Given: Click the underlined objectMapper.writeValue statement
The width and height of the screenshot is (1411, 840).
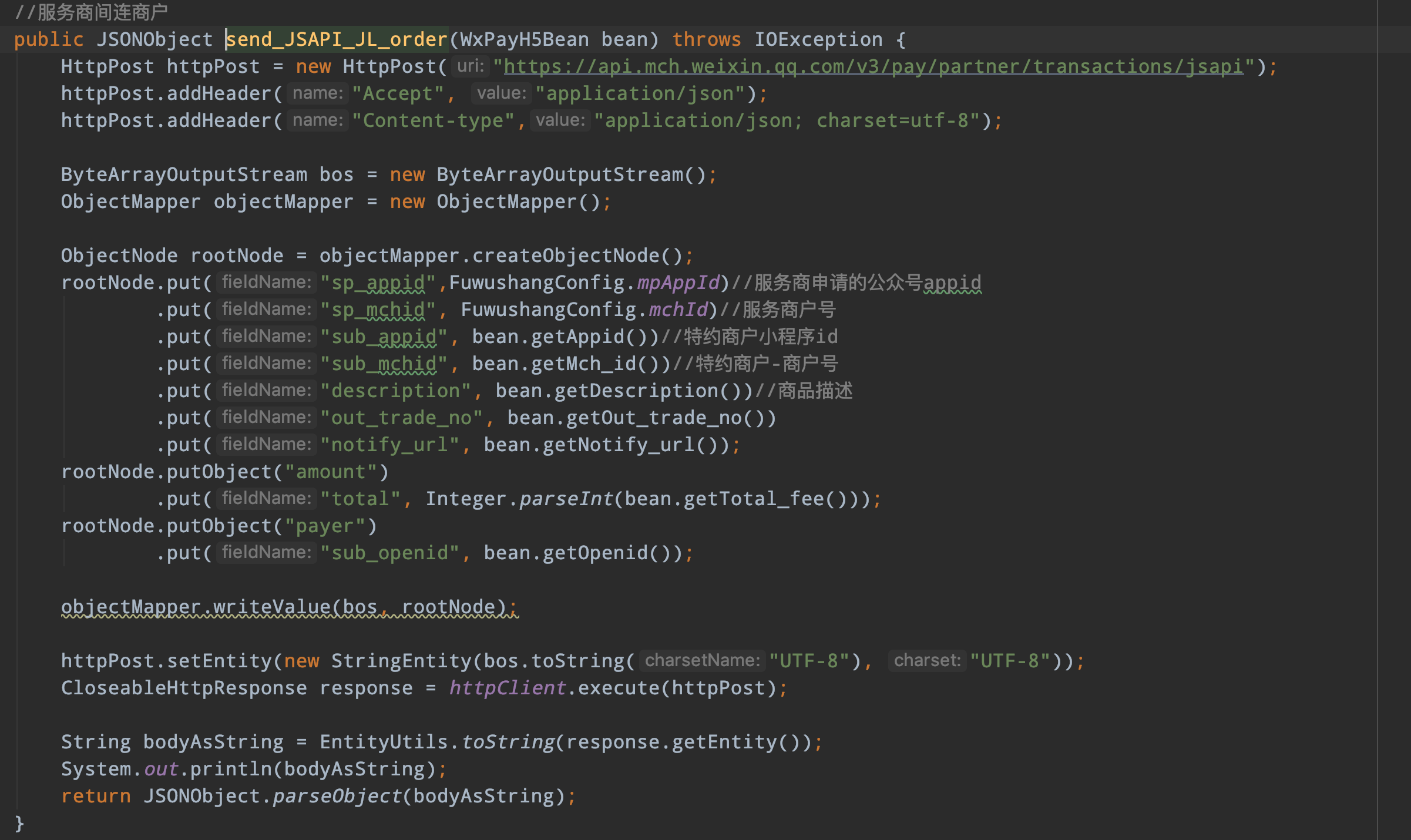Looking at the screenshot, I should tap(289, 607).
